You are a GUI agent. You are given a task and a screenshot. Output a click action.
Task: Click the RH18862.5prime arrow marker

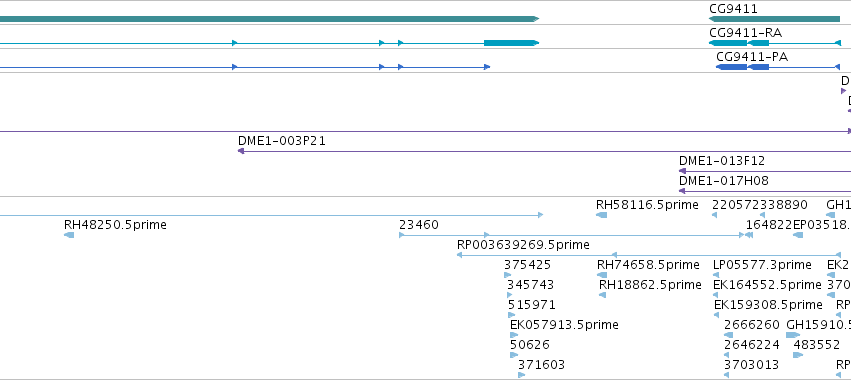[x=602, y=295]
